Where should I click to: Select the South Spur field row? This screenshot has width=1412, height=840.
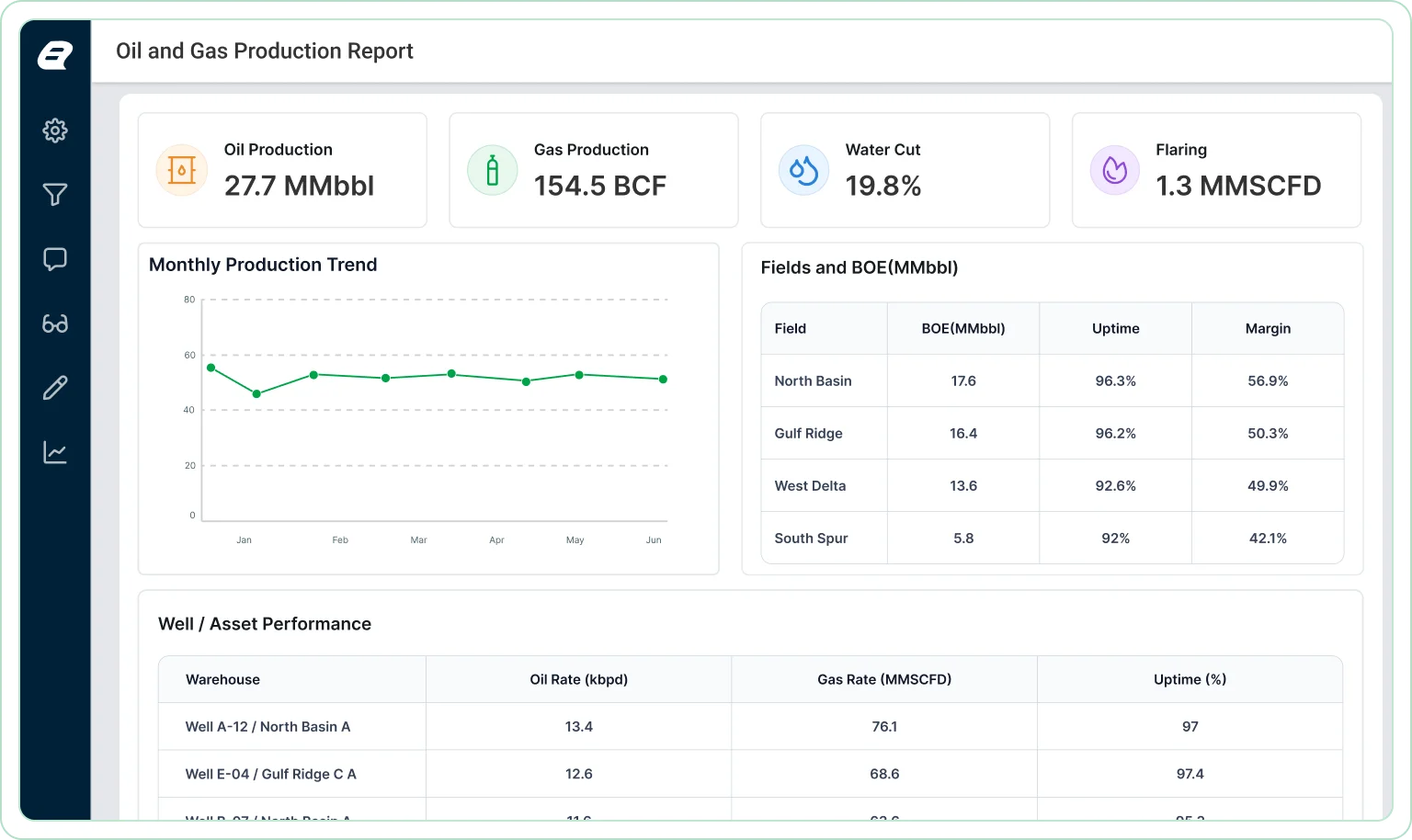pos(1053,539)
